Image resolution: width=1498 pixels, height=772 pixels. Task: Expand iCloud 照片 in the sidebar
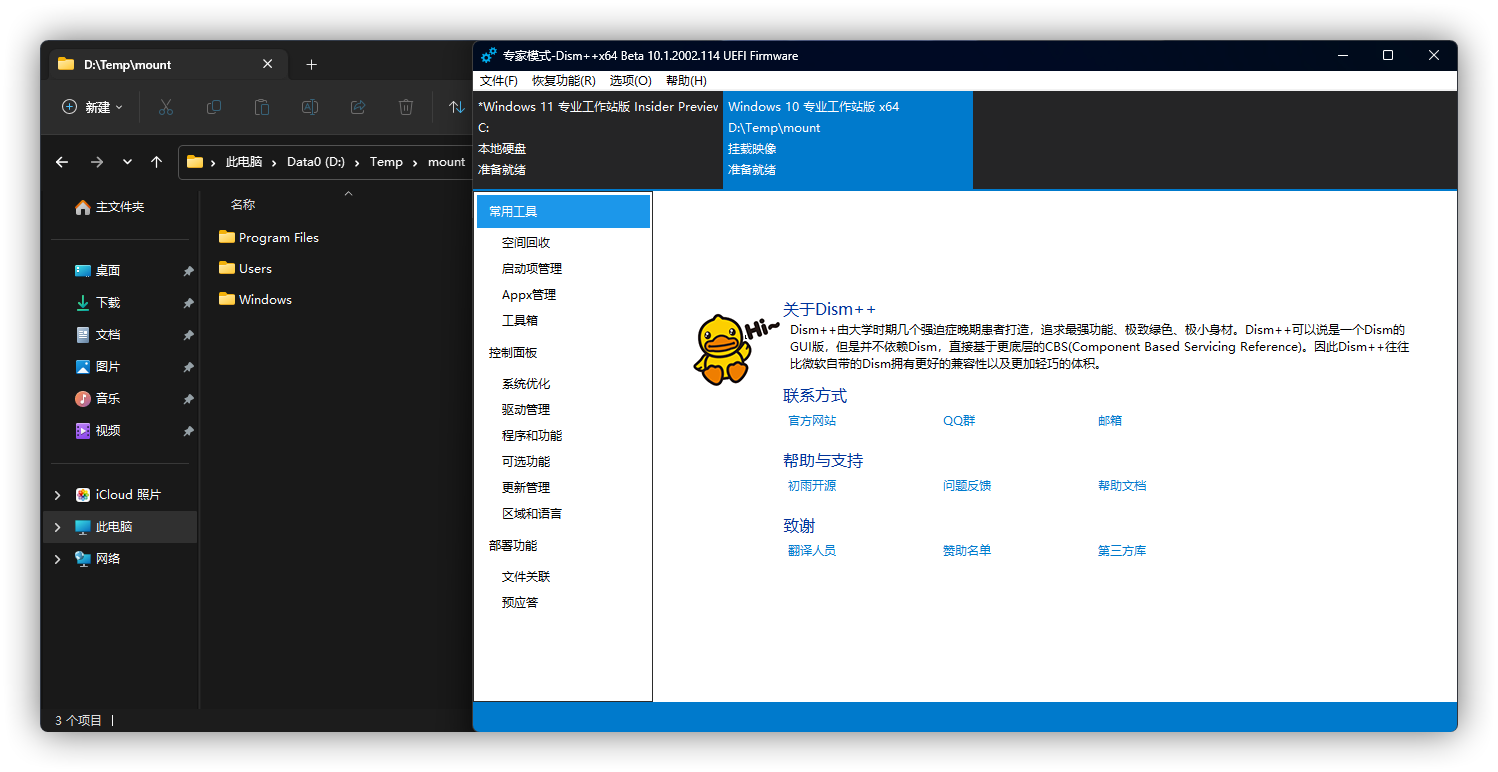(x=57, y=494)
